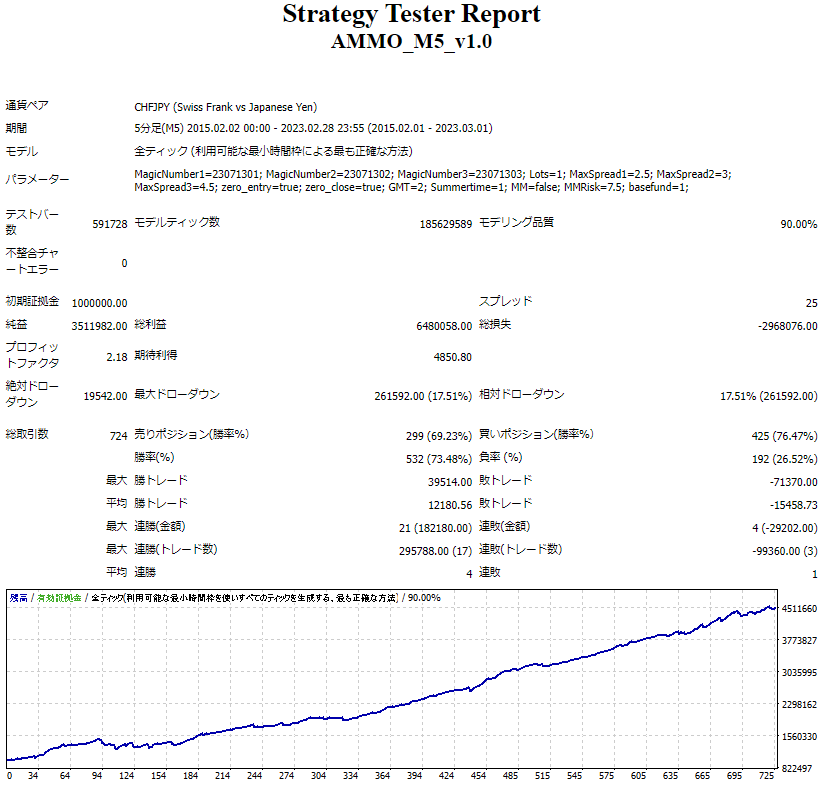Click the spread value 25
The image size is (824, 785).
(811, 303)
